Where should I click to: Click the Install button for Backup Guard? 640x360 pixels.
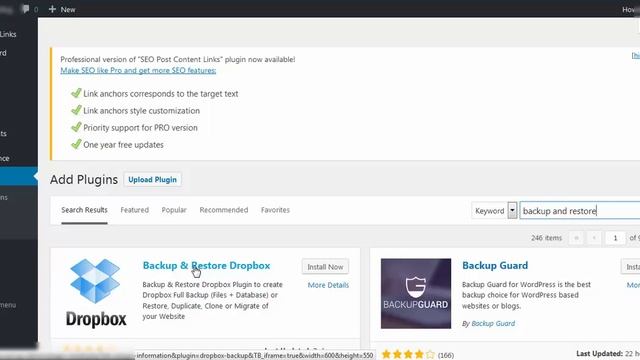pos(631,267)
